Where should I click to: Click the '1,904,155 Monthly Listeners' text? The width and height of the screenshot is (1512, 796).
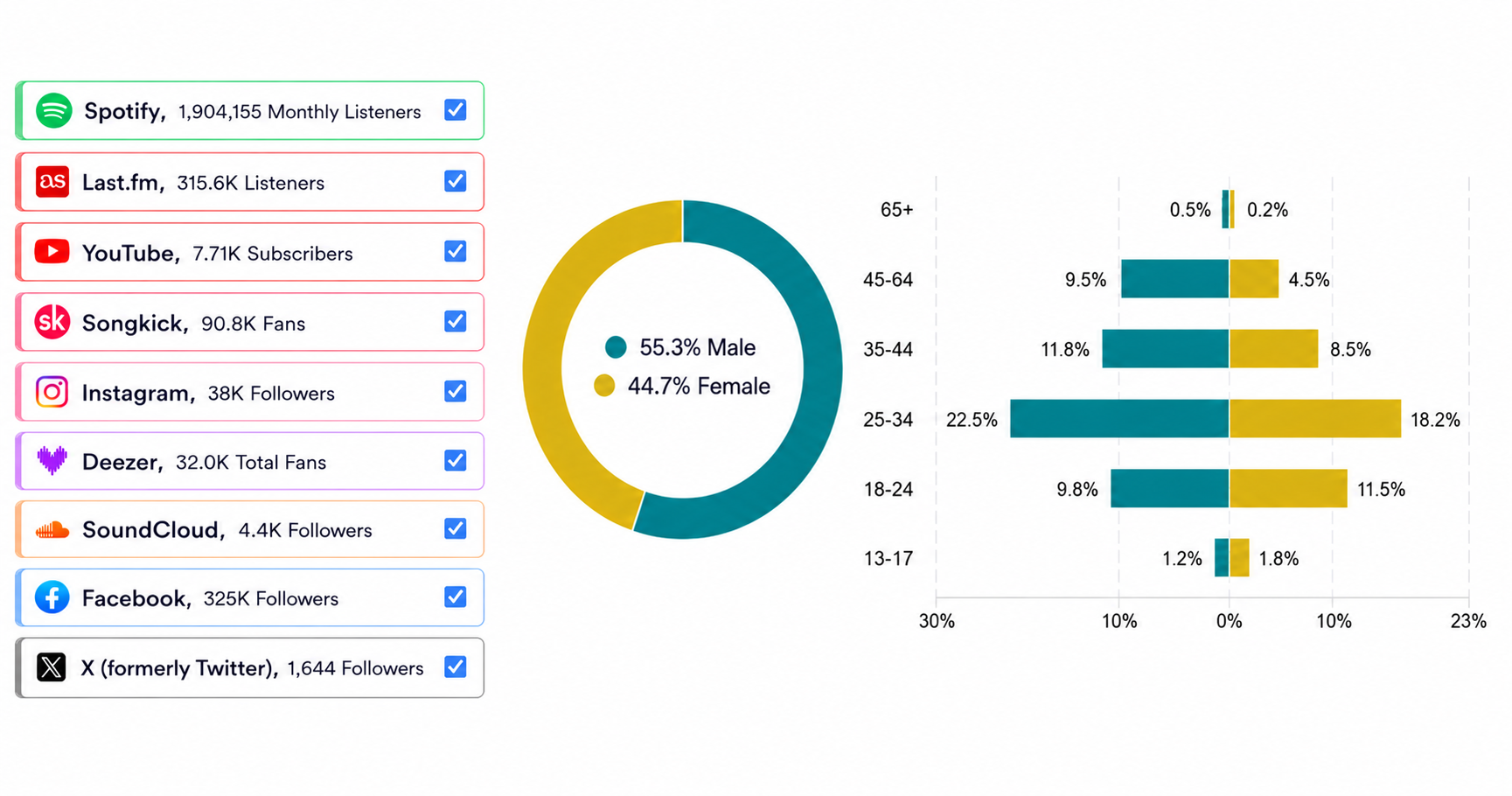[299, 112]
